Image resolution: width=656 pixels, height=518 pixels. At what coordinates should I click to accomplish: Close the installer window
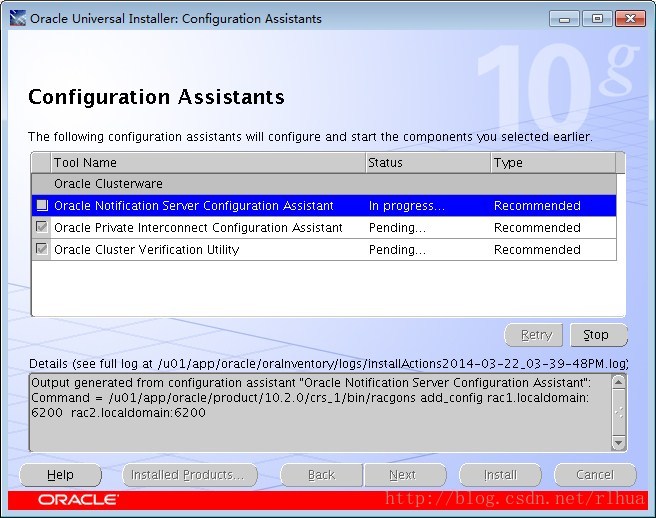pos(630,19)
